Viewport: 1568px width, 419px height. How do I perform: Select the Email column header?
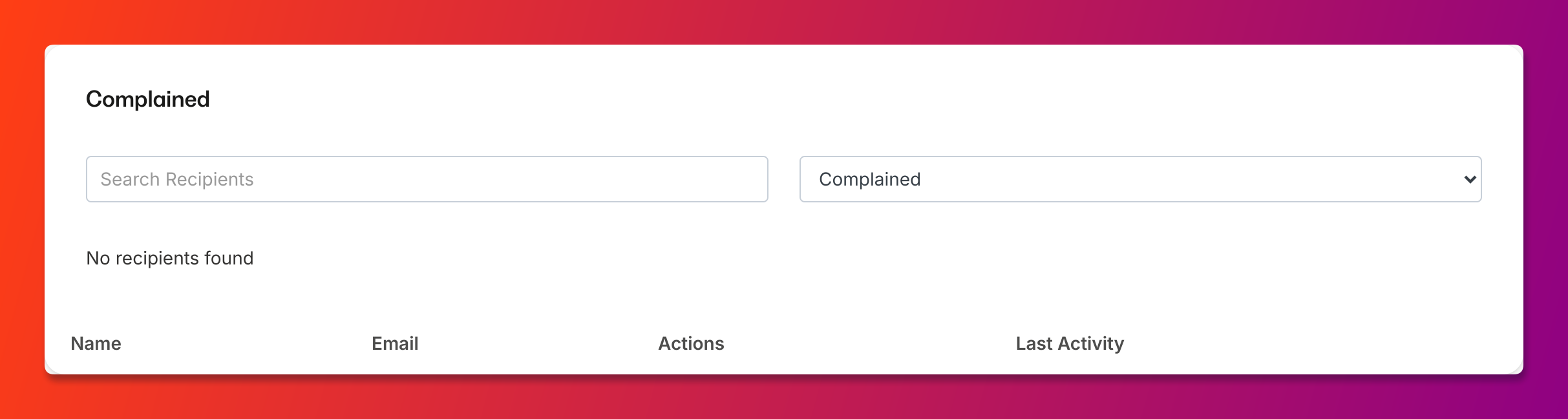395,343
